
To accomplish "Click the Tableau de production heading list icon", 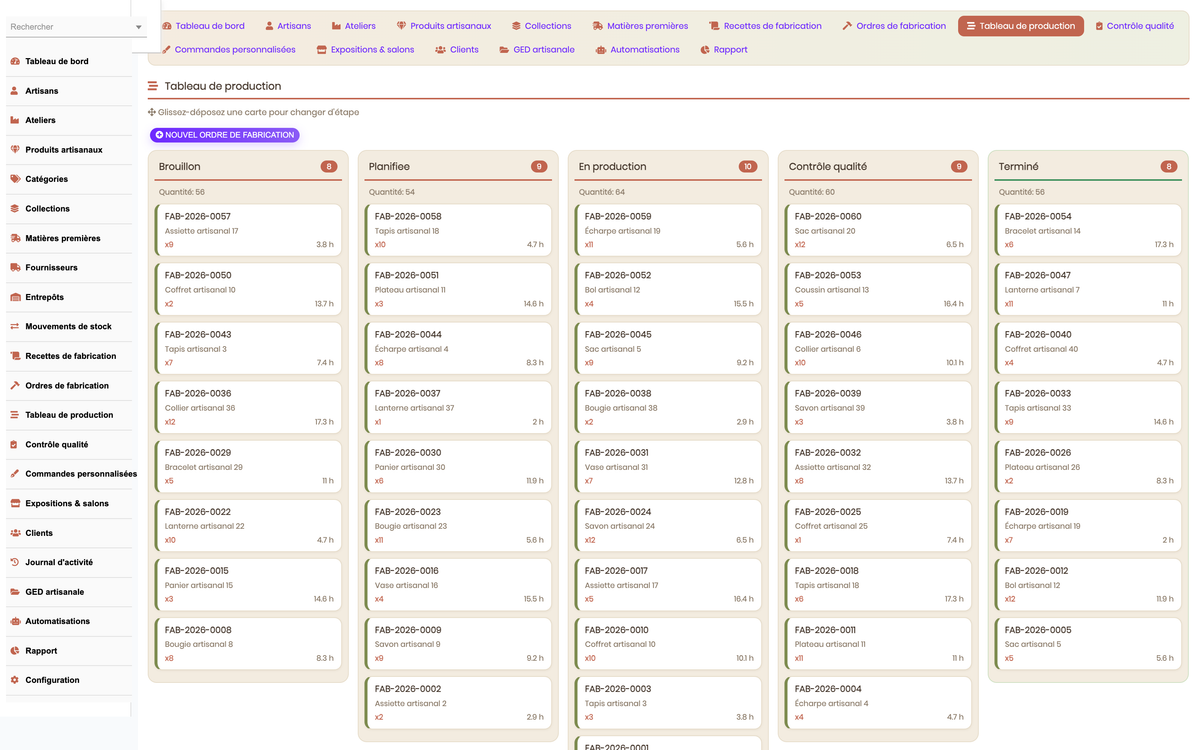I will point(153,86).
